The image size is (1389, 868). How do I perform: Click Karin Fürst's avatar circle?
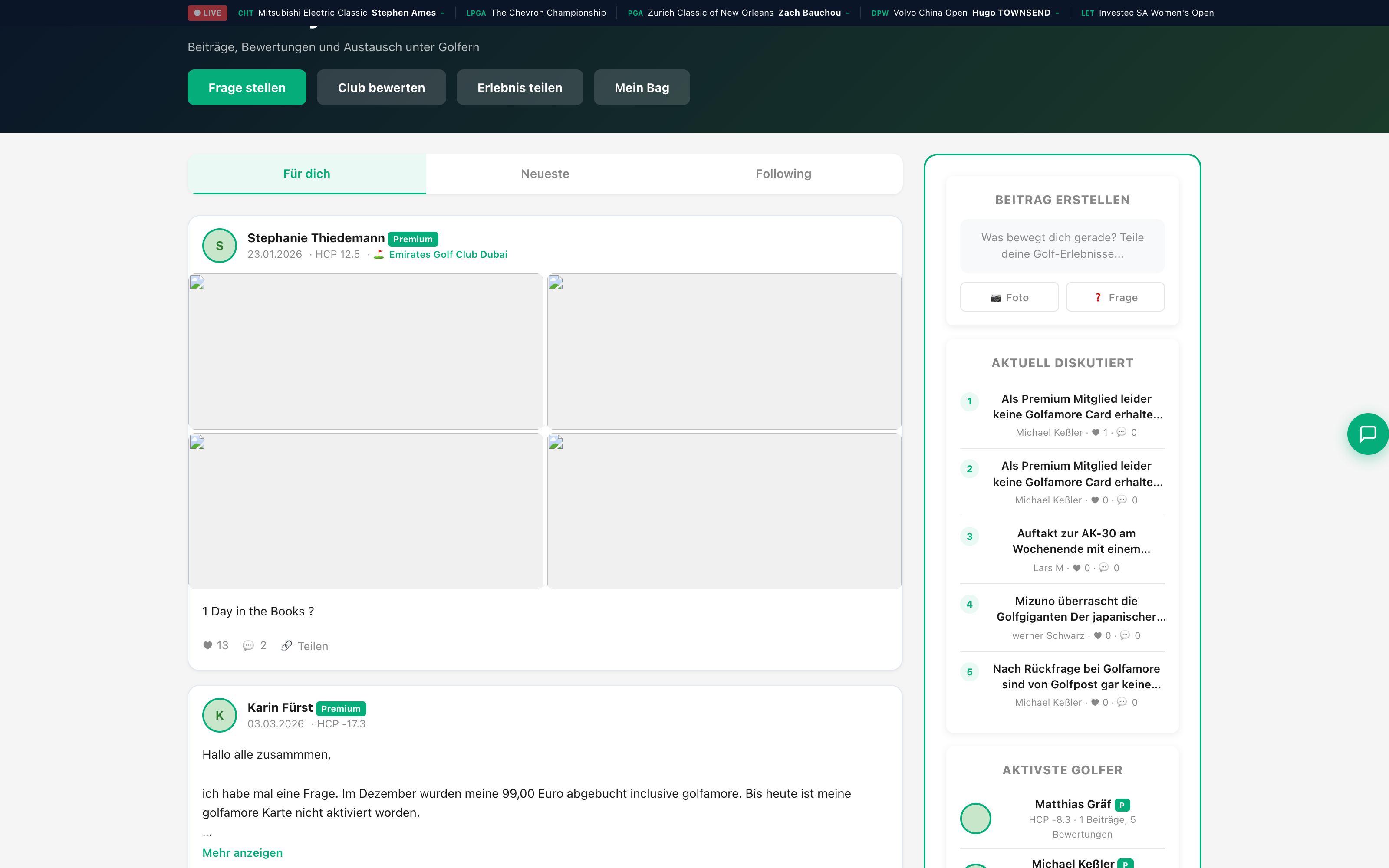coord(219,715)
